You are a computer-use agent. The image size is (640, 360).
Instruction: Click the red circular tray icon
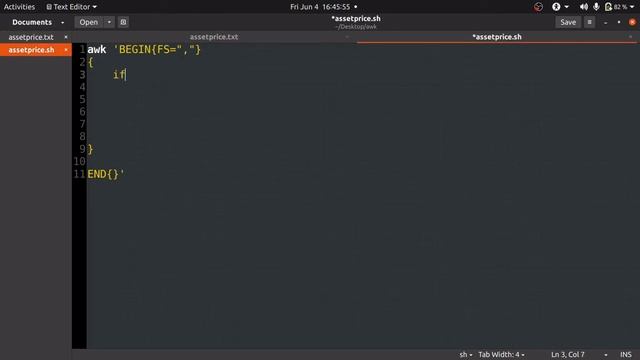point(538,7)
